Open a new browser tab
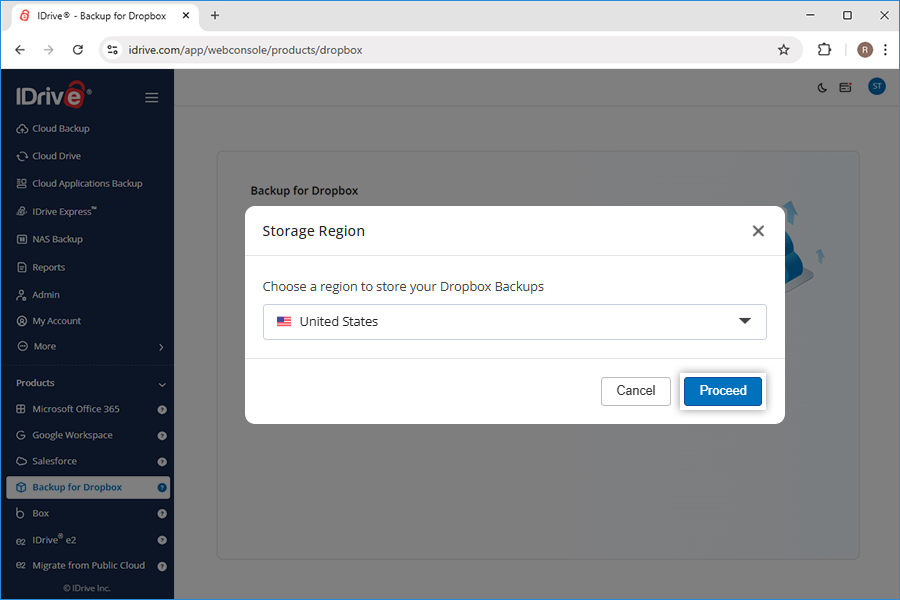900x600 pixels. click(215, 16)
